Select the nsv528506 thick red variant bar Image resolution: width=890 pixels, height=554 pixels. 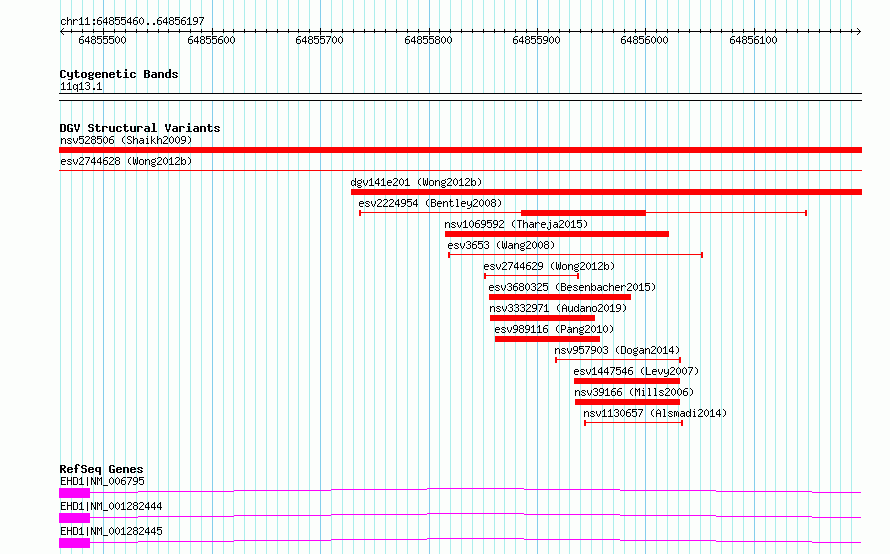coord(460,150)
